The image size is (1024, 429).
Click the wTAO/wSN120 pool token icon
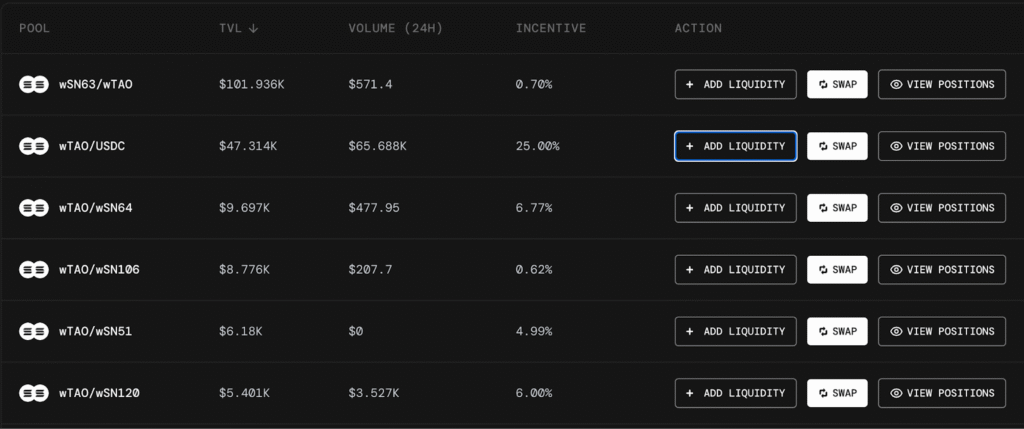[33, 393]
